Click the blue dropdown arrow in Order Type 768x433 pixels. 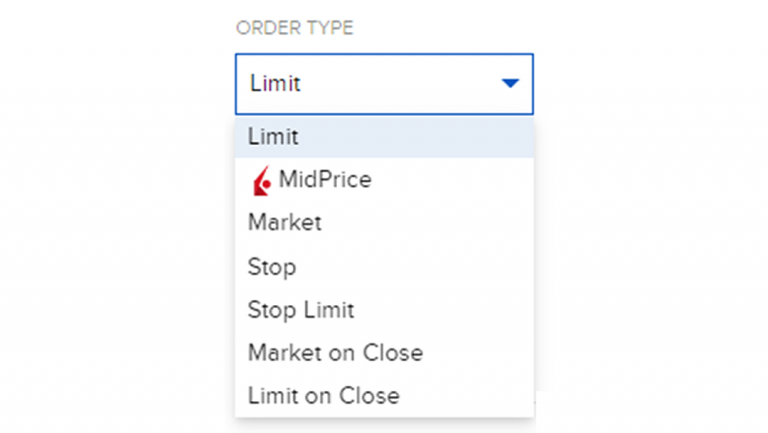point(510,84)
